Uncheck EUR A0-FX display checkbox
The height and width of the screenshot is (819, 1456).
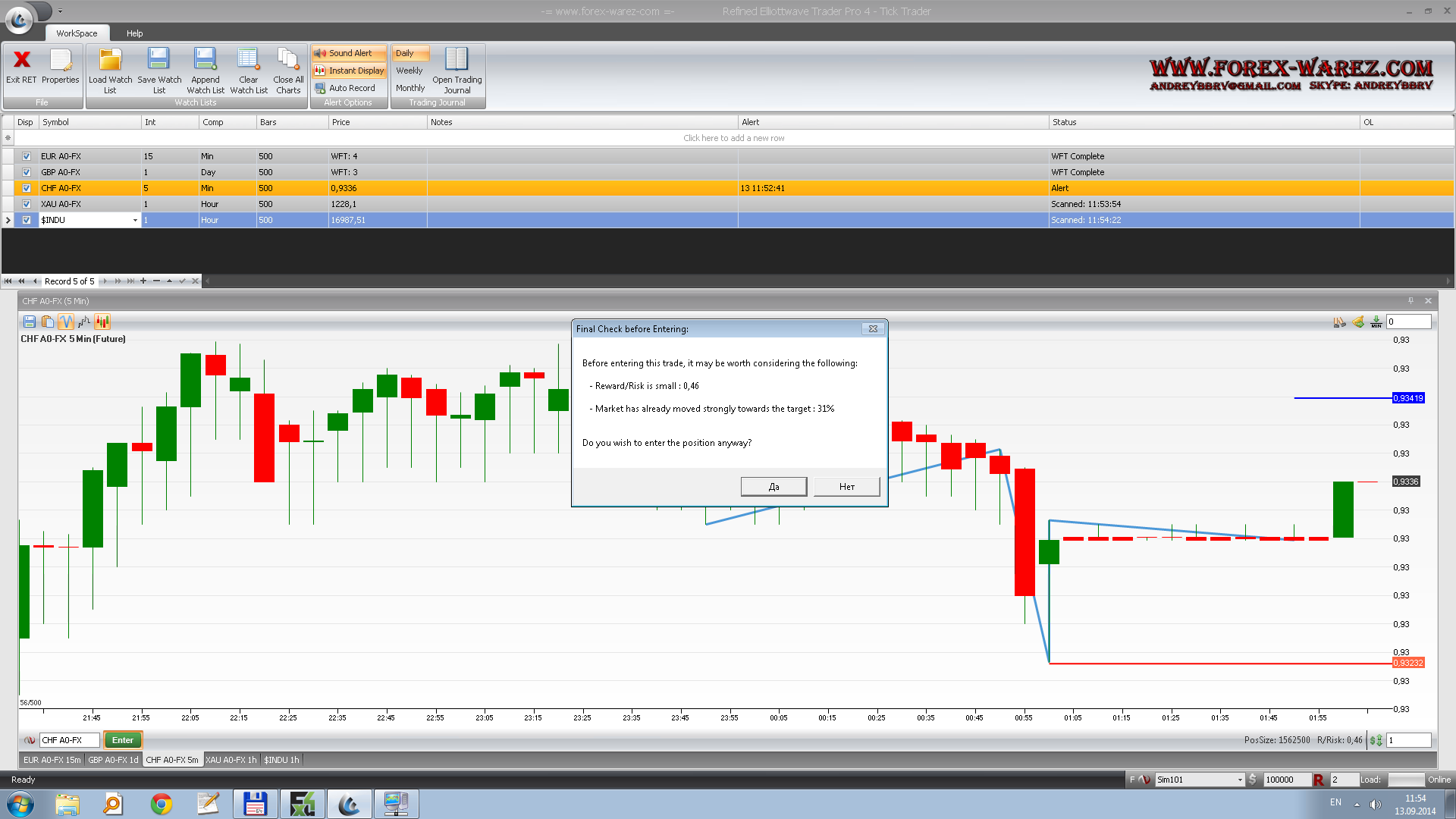pyautogui.click(x=27, y=157)
